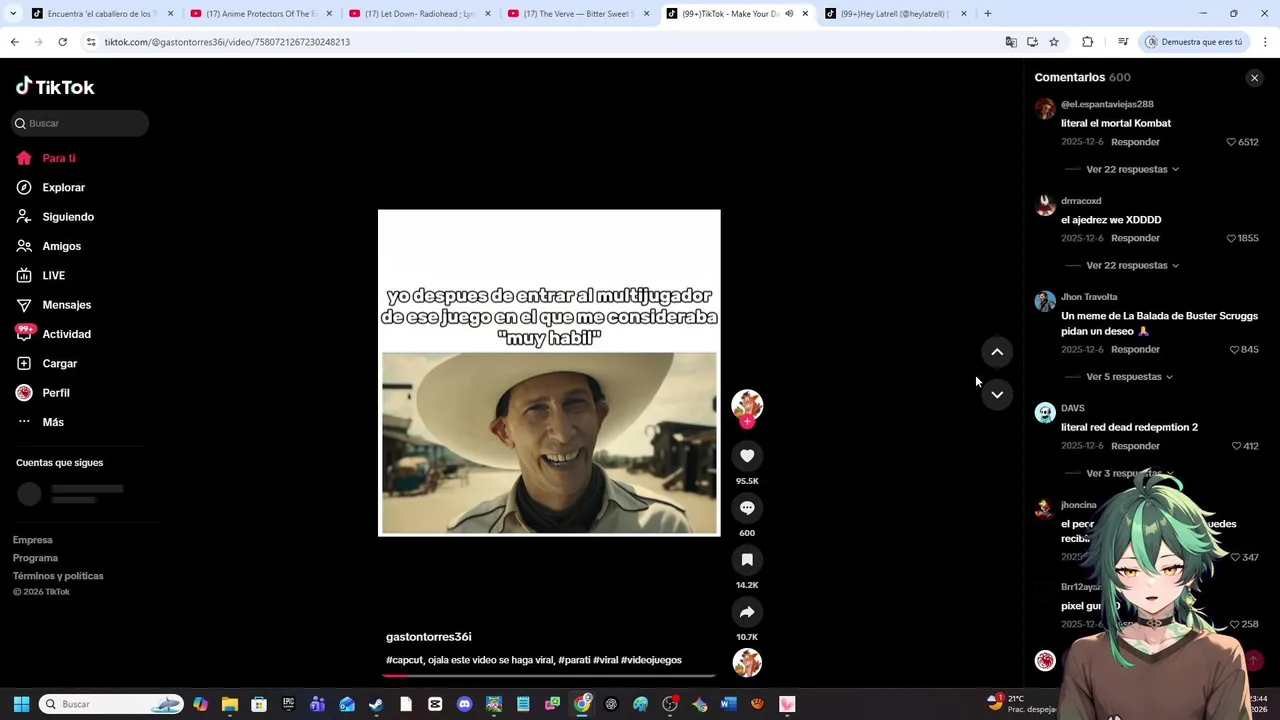Like the 'literal red dead redepmtion 2' comment
The width and height of the screenshot is (1280, 720).
point(1236,446)
